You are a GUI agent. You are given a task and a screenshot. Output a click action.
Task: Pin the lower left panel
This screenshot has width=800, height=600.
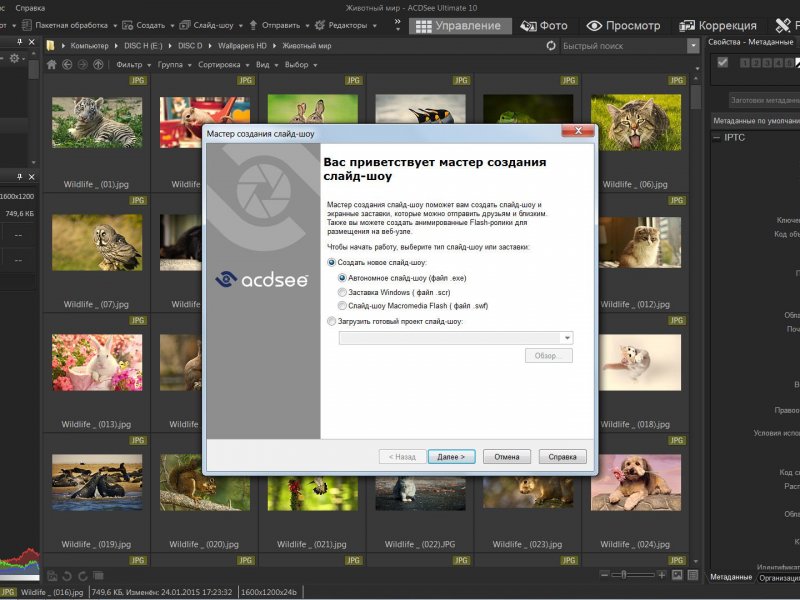[19, 177]
